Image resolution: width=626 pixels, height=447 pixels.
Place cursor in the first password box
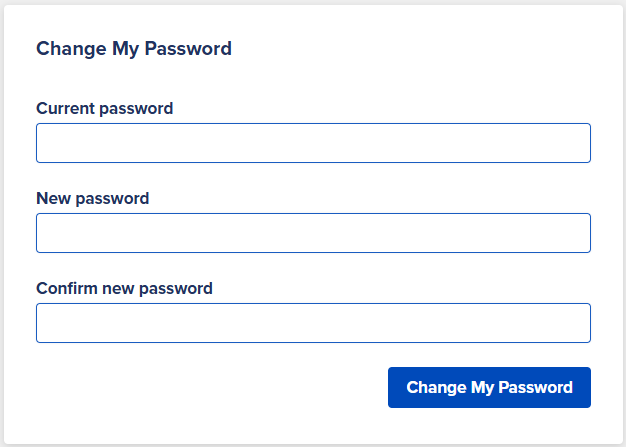[x=313, y=143]
